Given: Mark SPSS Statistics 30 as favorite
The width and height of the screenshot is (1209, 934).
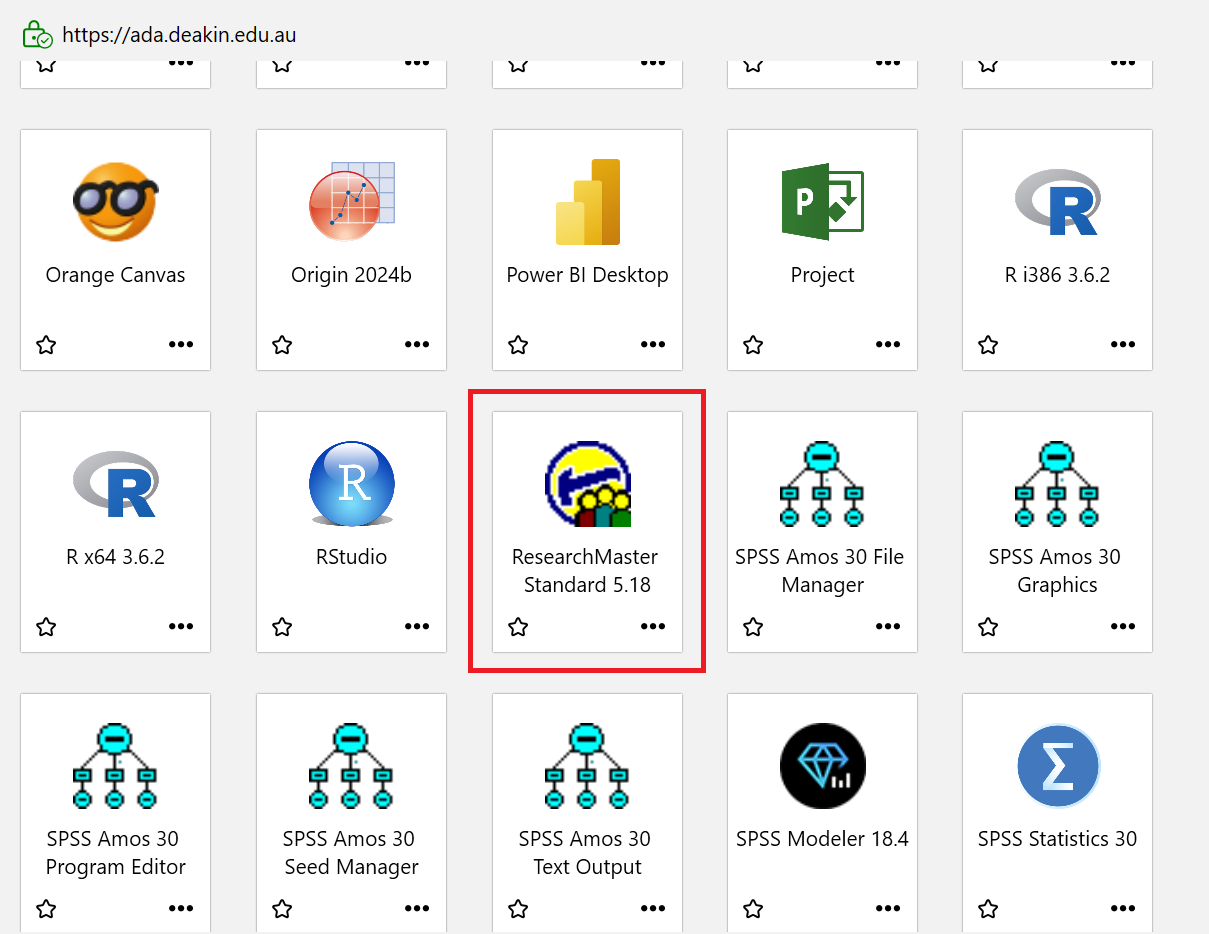Looking at the screenshot, I should 987,908.
